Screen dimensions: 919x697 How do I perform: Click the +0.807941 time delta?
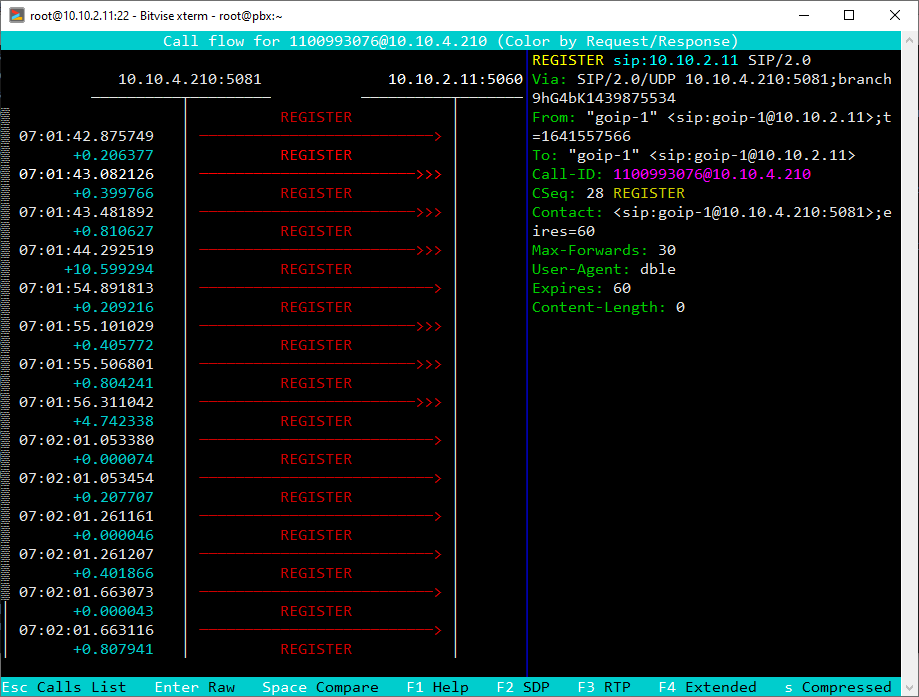pyautogui.click(x=113, y=649)
